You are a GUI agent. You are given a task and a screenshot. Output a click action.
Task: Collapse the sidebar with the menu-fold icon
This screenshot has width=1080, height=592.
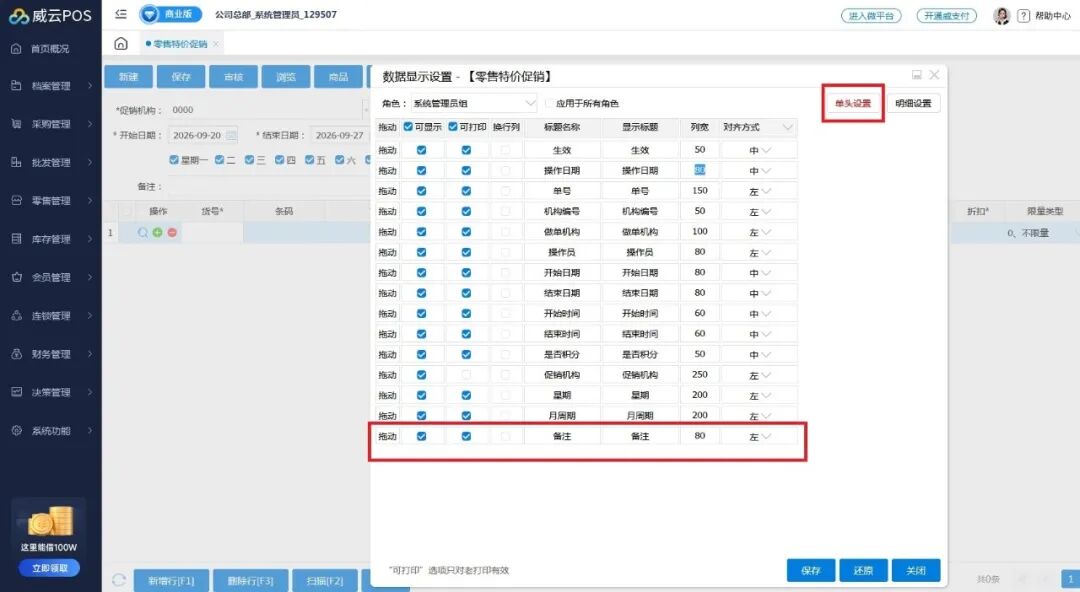[x=121, y=14]
